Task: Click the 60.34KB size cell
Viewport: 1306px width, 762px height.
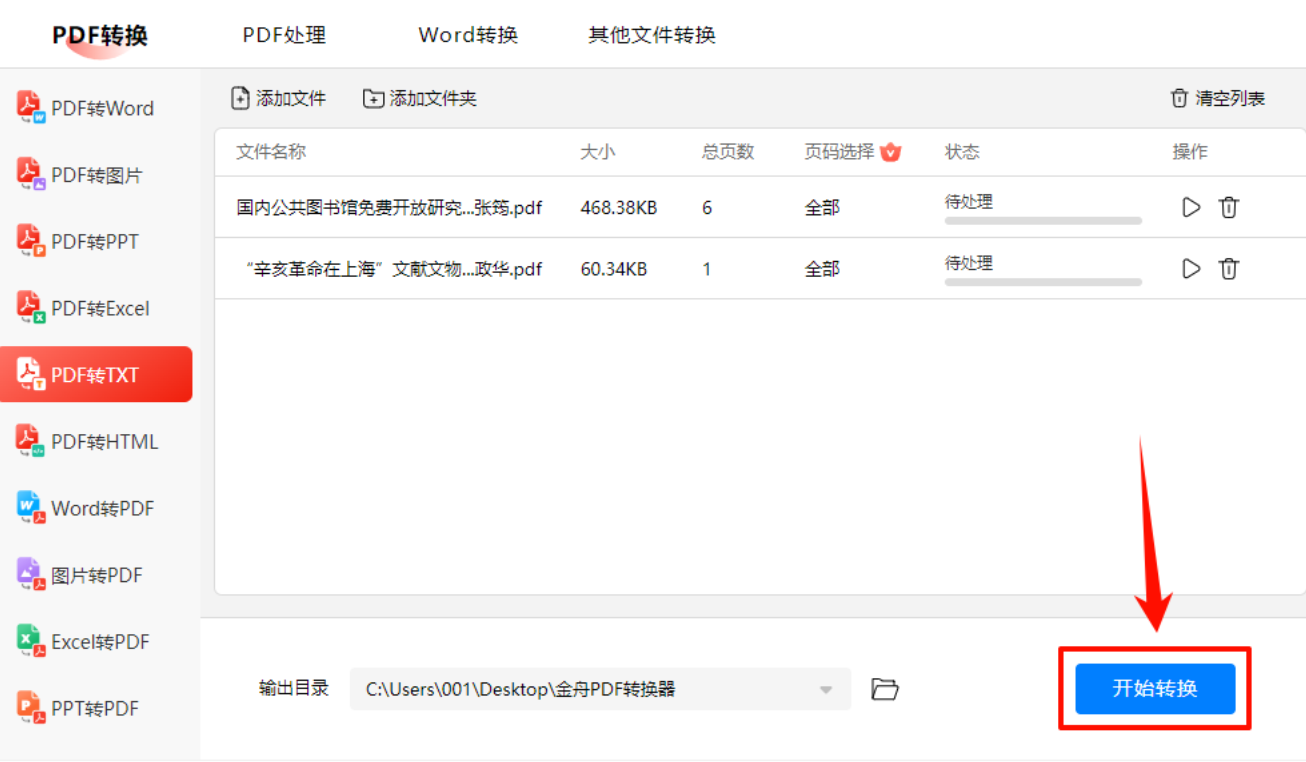Action: coord(614,269)
